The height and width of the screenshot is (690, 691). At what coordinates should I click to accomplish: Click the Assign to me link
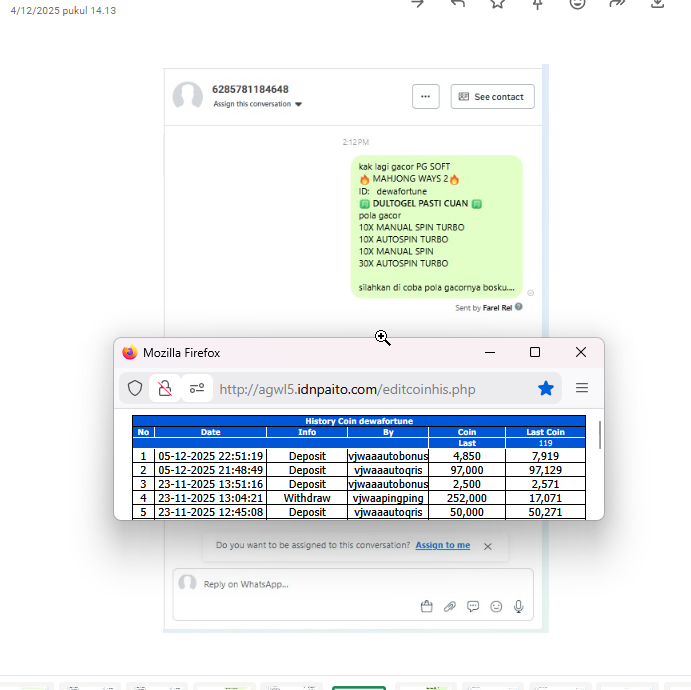pyautogui.click(x=442, y=545)
